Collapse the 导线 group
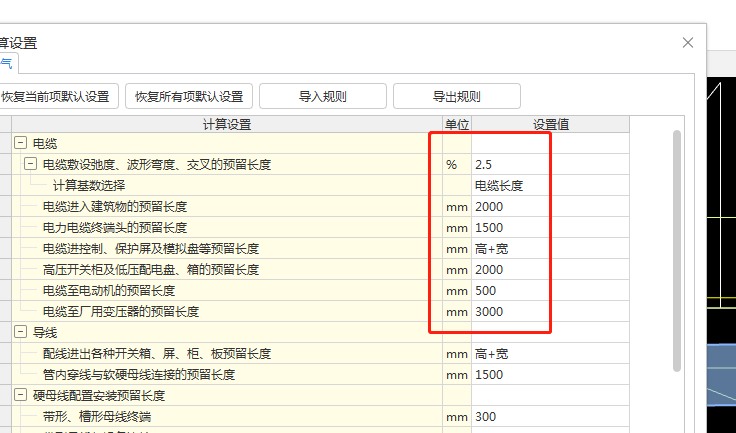736x433 pixels. 20,332
